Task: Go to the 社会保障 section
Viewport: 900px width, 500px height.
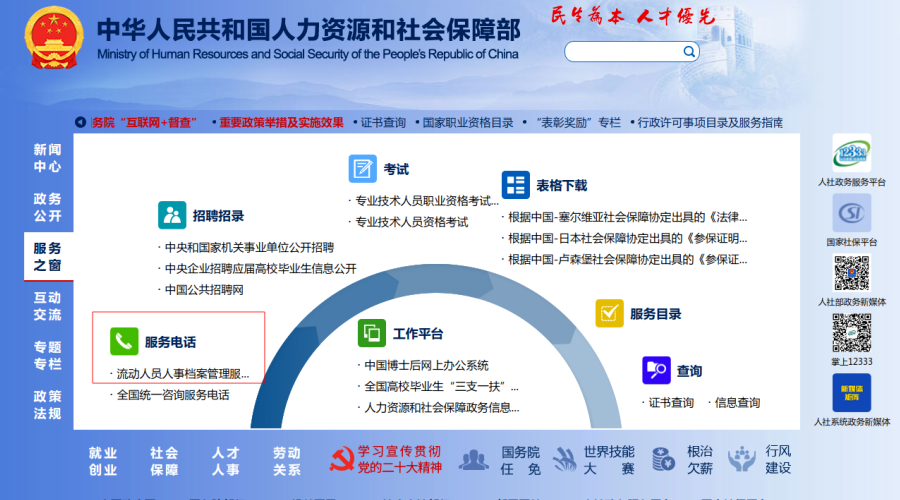Action: point(164,461)
